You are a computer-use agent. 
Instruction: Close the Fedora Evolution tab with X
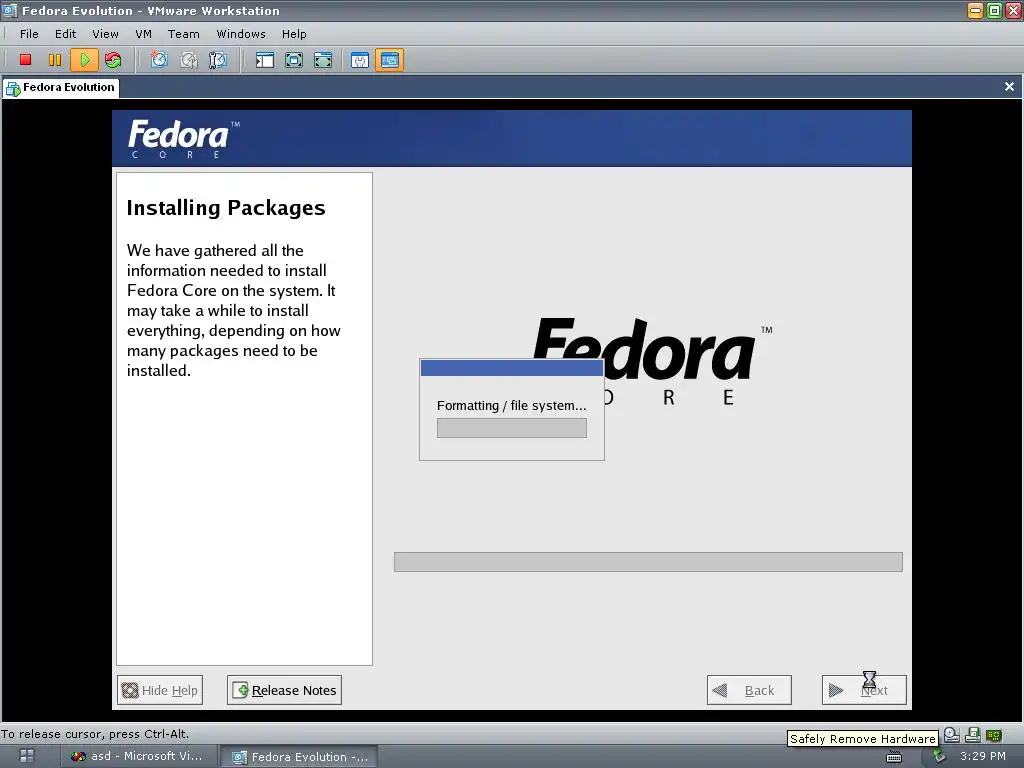click(x=1009, y=86)
